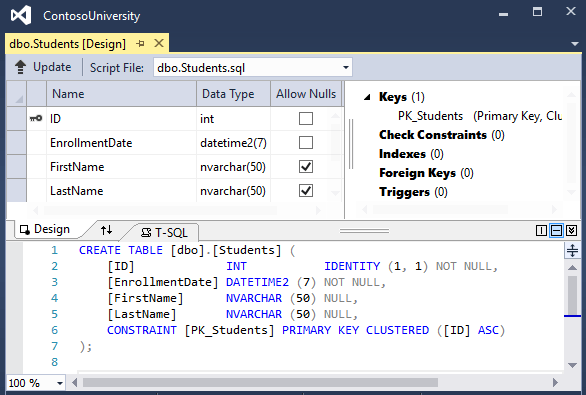586x395 pixels.
Task: Click the horizontal split layout icon
Action: [x=556, y=231]
